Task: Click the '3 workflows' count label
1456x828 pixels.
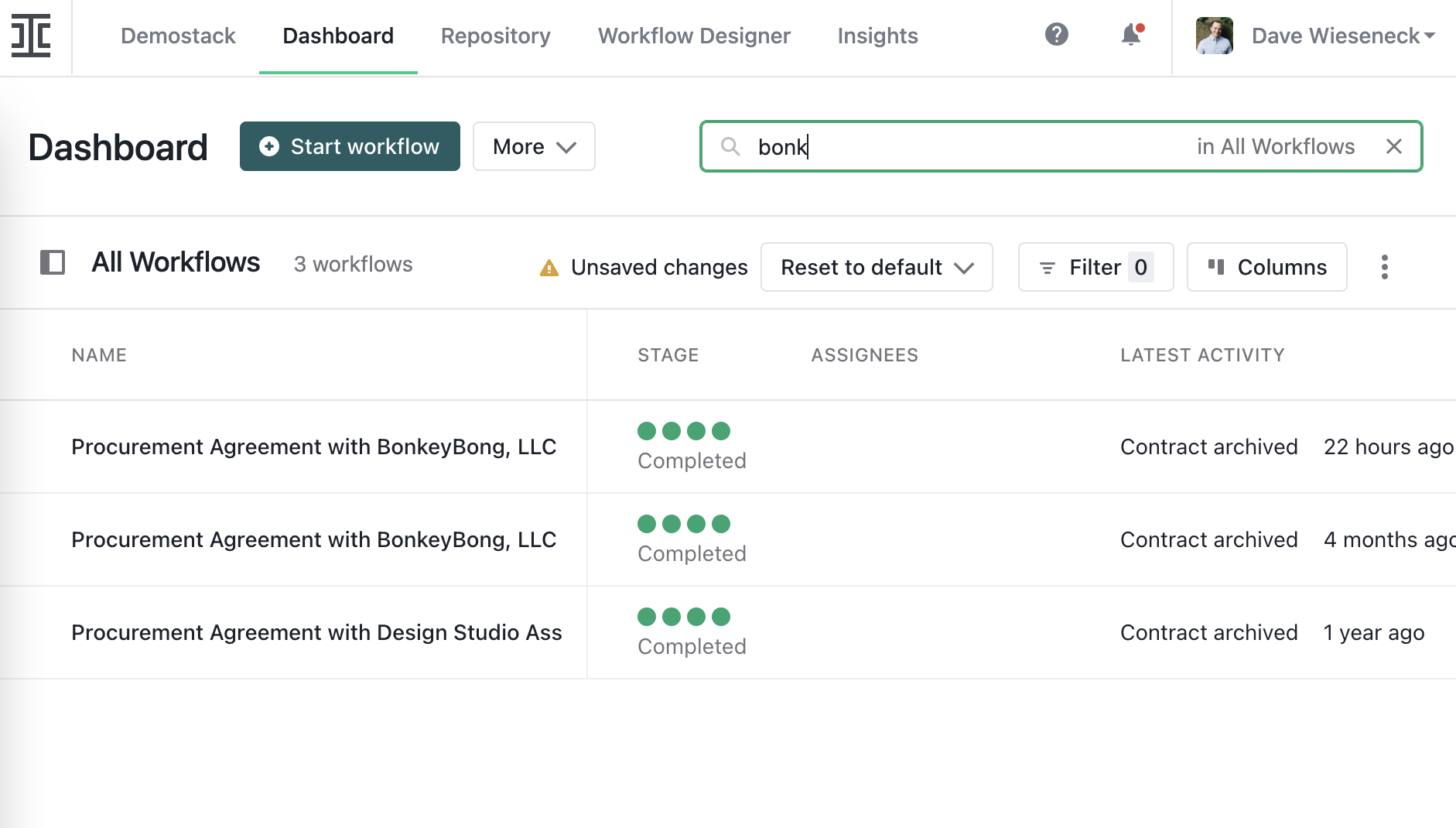Action: pyautogui.click(x=353, y=264)
